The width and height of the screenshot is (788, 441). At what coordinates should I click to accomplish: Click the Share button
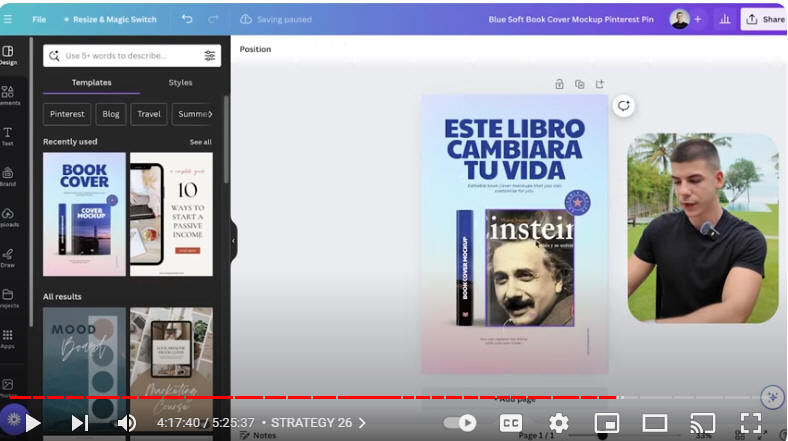[764, 19]
